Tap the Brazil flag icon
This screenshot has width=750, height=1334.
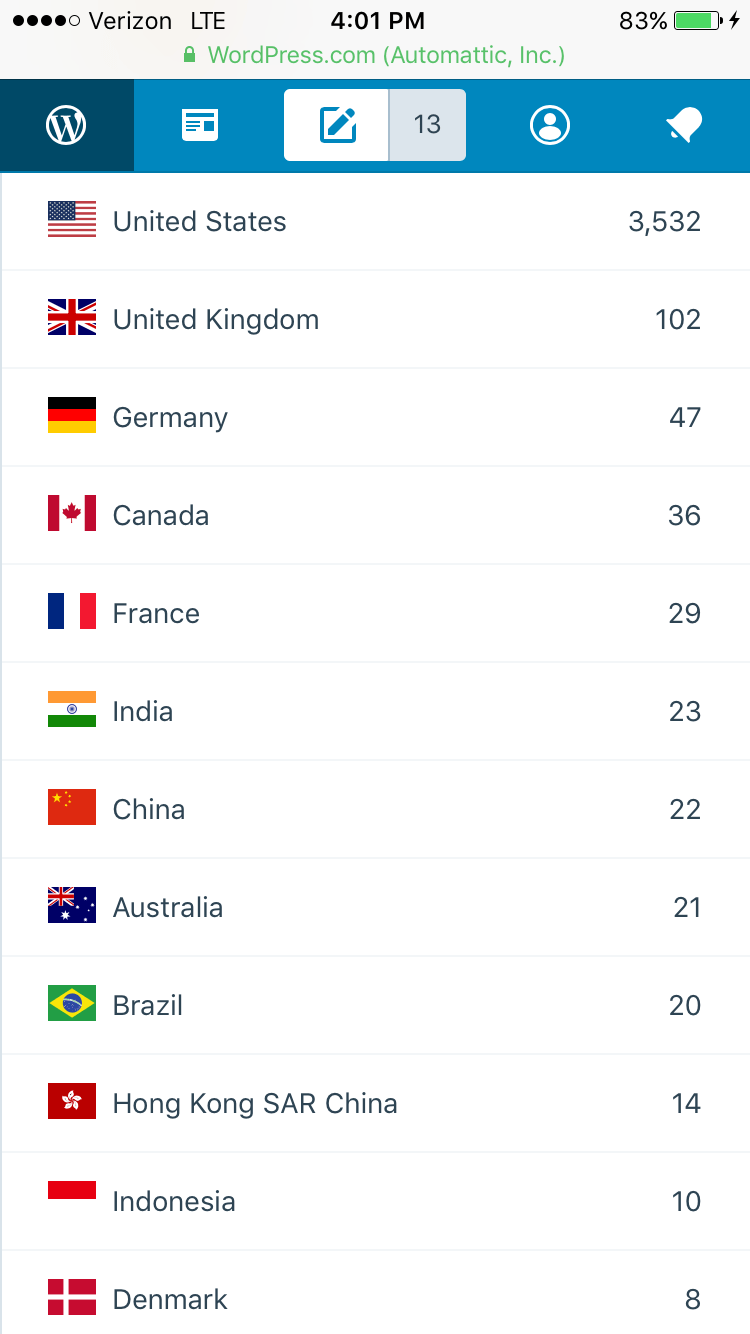pyautogui.click(x=72, y=1004)
